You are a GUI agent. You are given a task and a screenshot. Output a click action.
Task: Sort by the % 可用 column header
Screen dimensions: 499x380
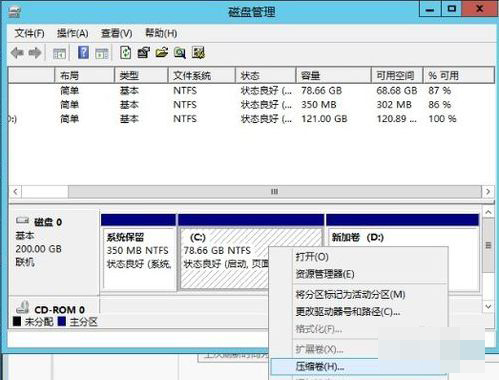[x=458, y=76]
